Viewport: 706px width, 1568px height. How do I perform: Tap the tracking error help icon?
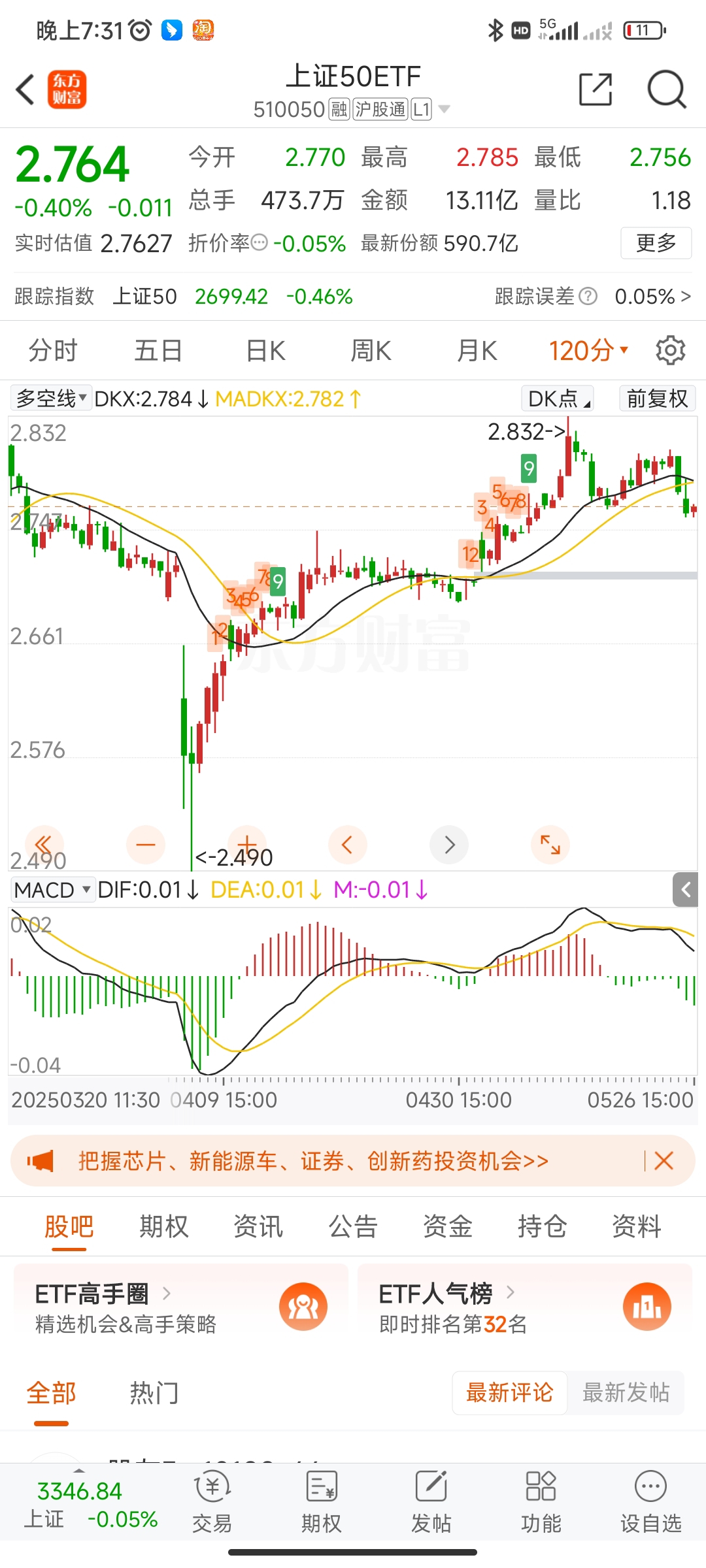tap(588, 297)
